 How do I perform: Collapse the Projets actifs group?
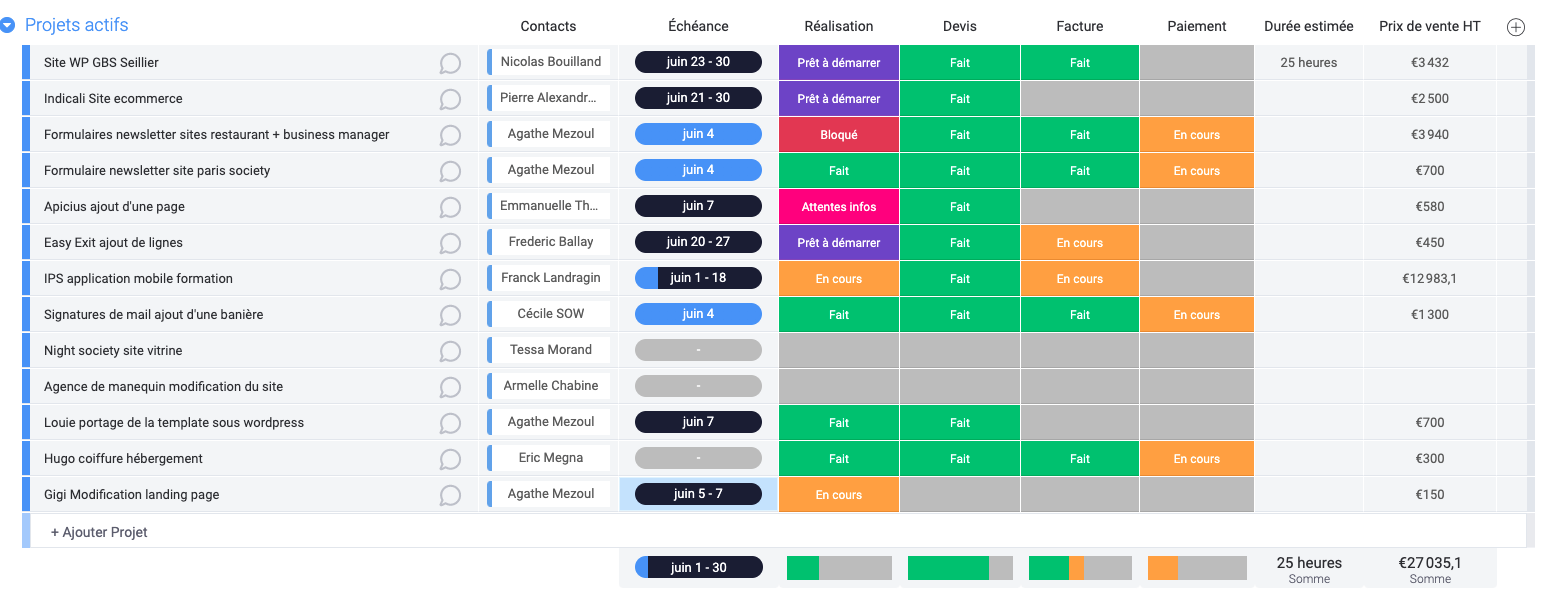[x=8, y=26]
